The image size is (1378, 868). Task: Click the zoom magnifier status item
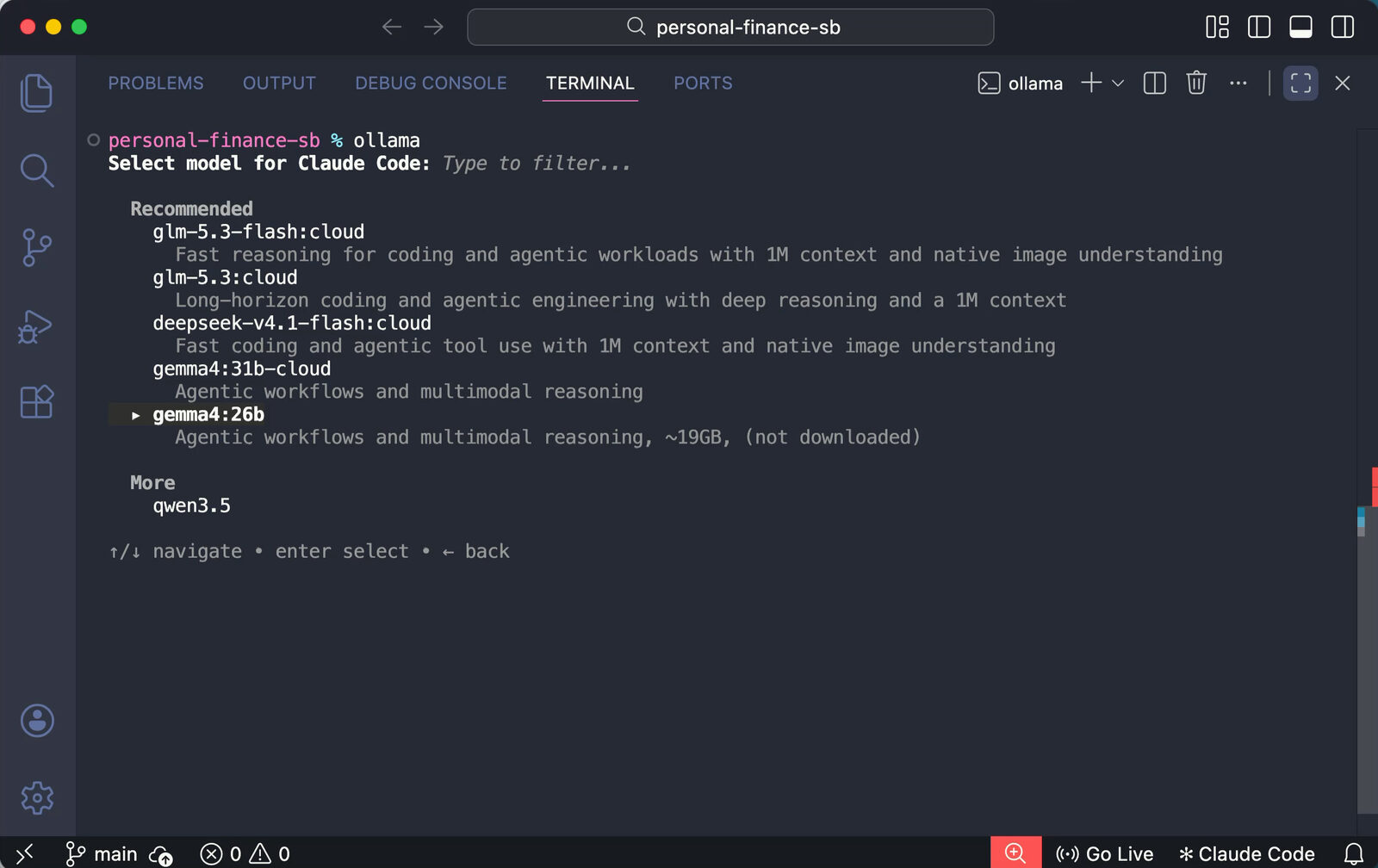click(1015, 852)
